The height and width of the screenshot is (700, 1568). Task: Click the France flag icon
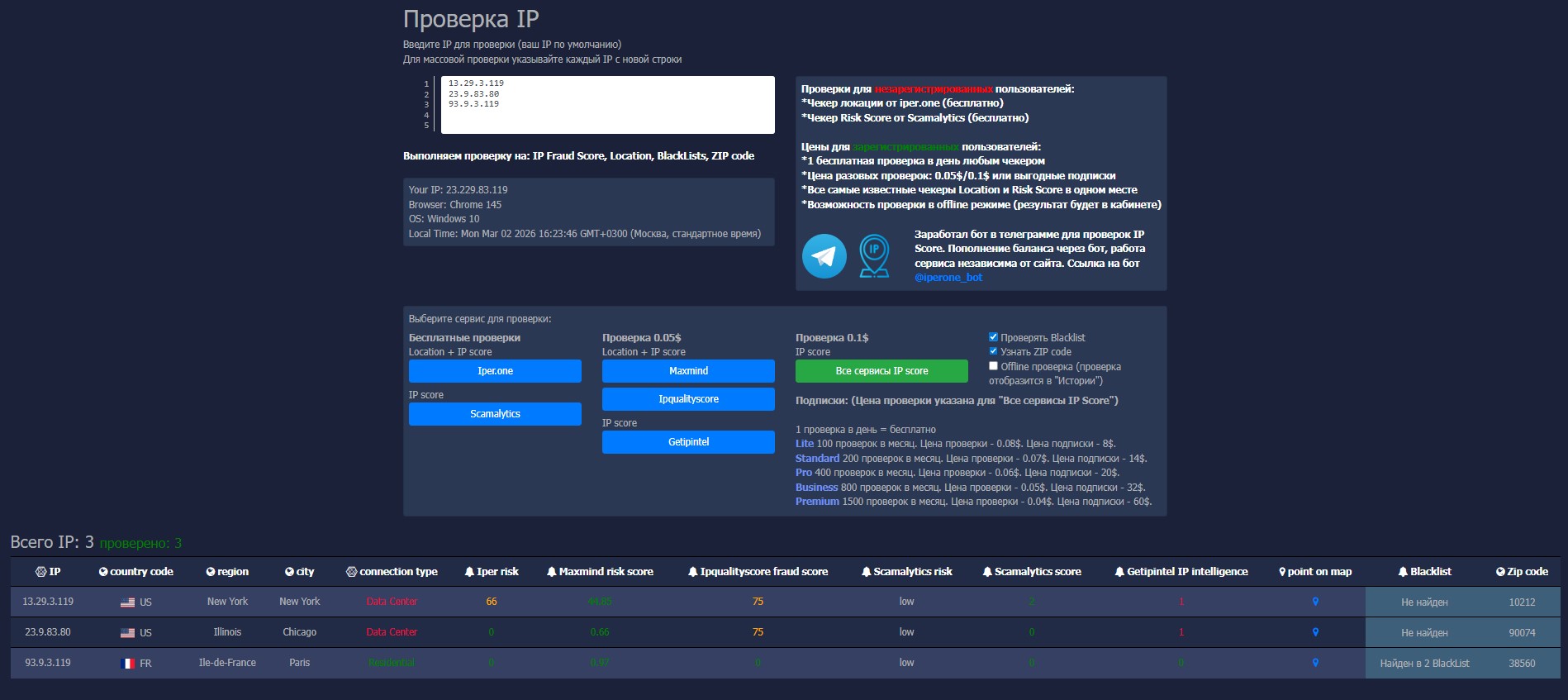[x=127, y=664]
